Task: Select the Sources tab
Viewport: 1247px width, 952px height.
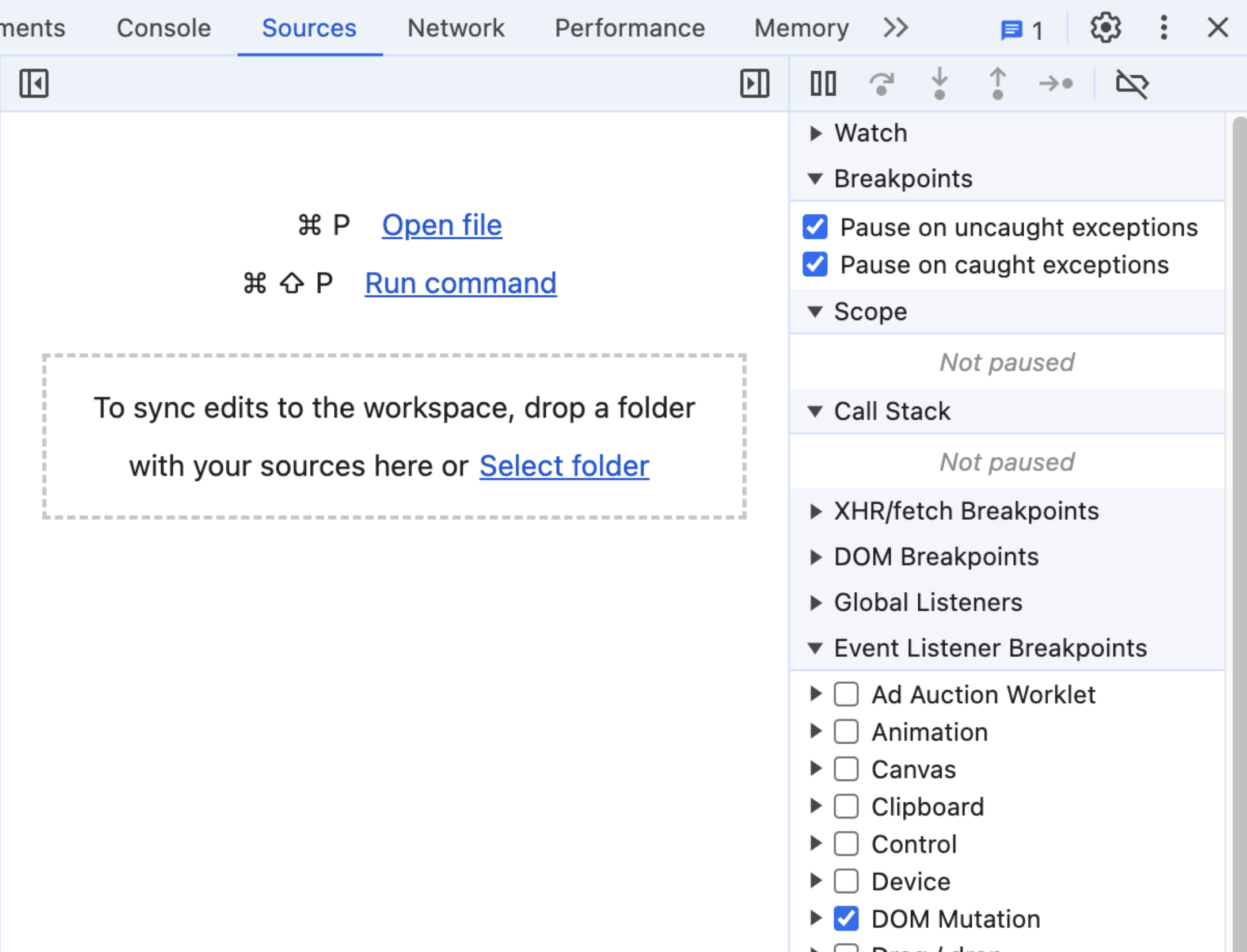Action: (x=309, y=28)
